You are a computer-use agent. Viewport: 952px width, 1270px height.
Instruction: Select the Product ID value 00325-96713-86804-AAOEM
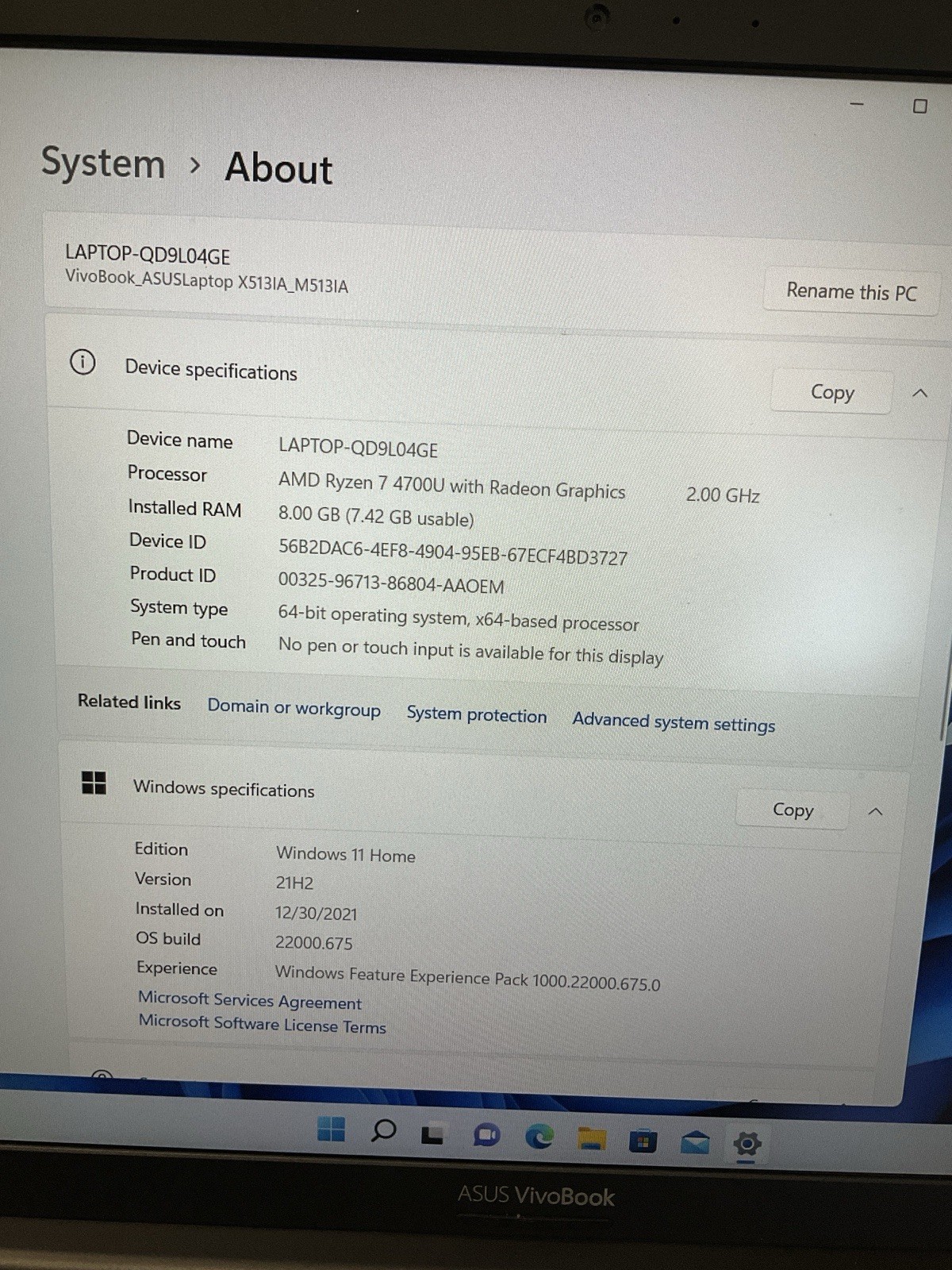tap(391, 583)
